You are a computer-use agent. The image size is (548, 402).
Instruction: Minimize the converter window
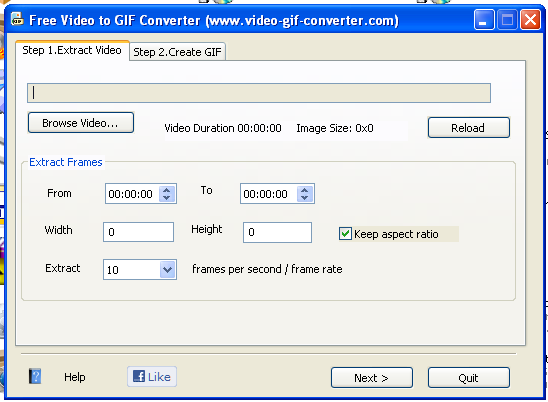[x=484, y=20]
